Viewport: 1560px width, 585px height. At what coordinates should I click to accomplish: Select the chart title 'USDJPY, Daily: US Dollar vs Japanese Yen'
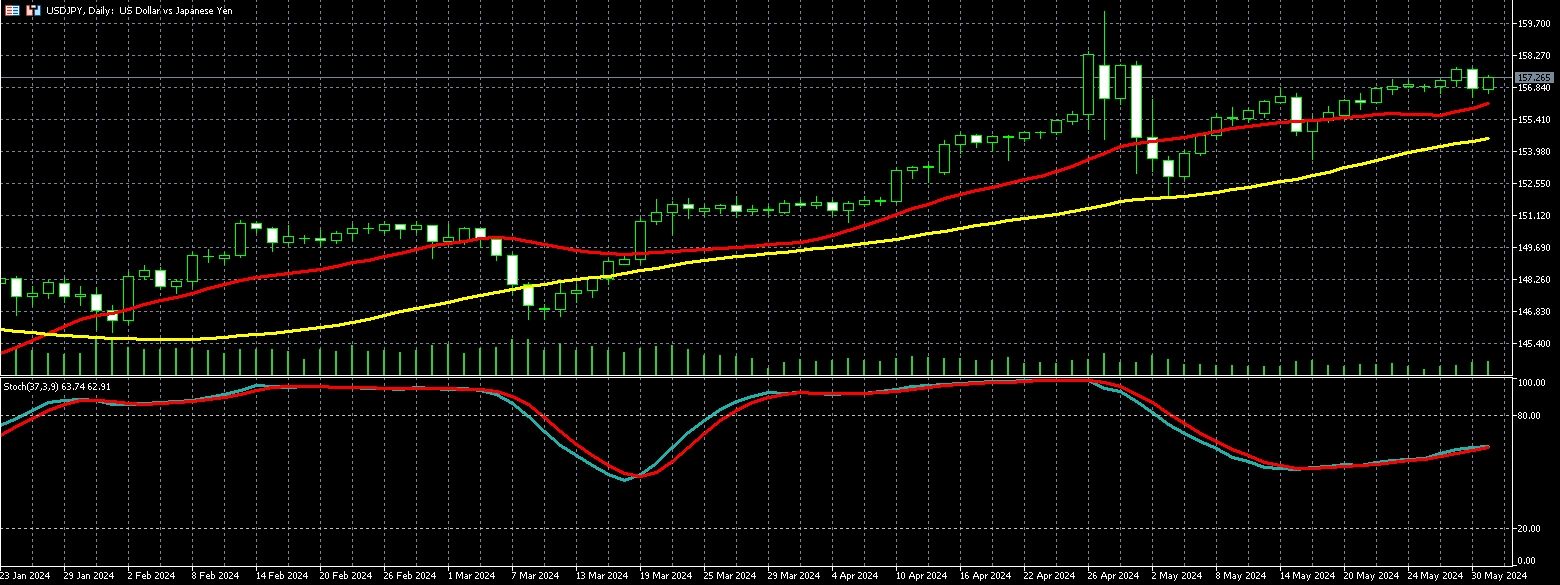point(139,9)
